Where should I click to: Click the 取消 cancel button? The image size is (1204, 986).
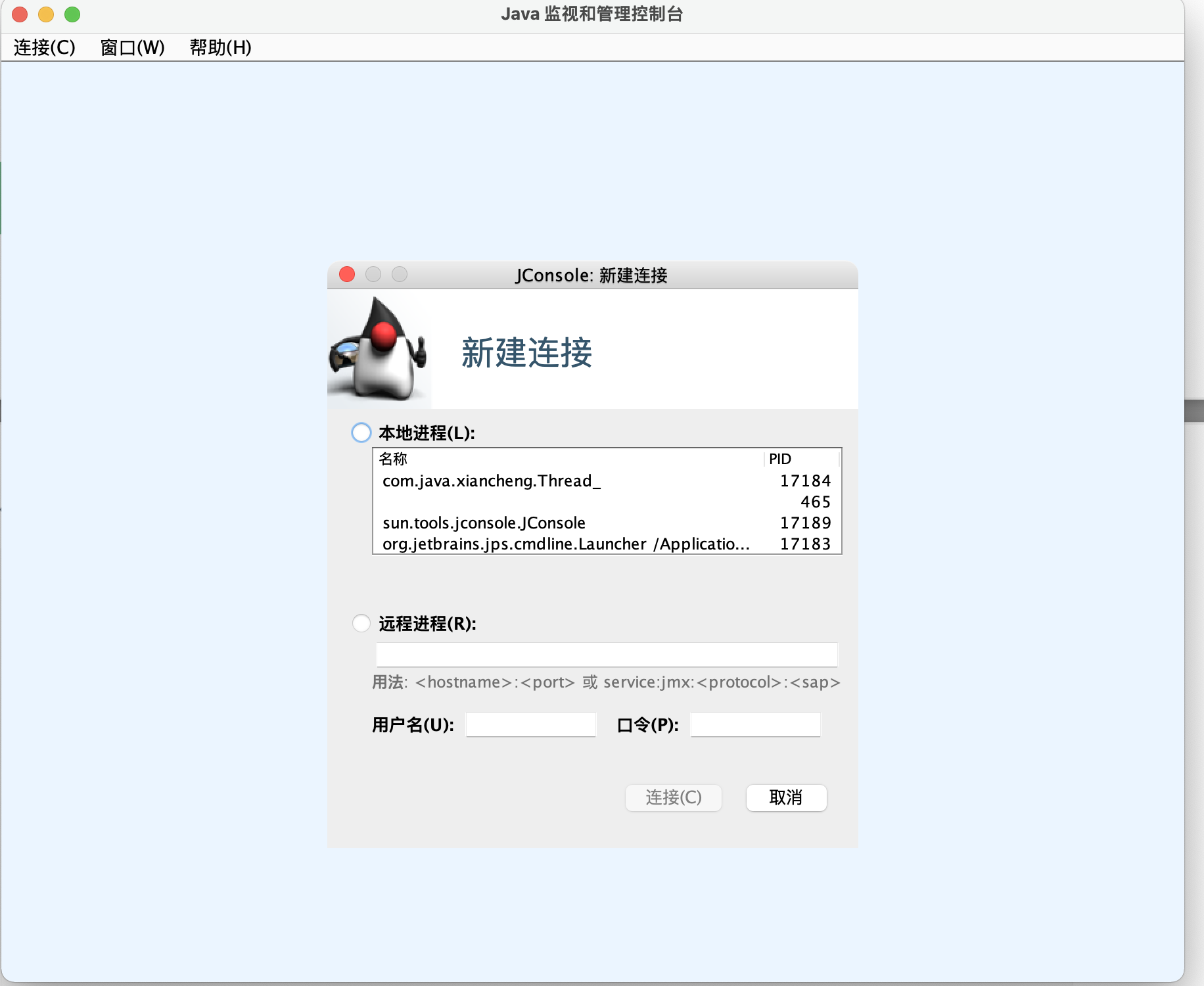(786, 797)
